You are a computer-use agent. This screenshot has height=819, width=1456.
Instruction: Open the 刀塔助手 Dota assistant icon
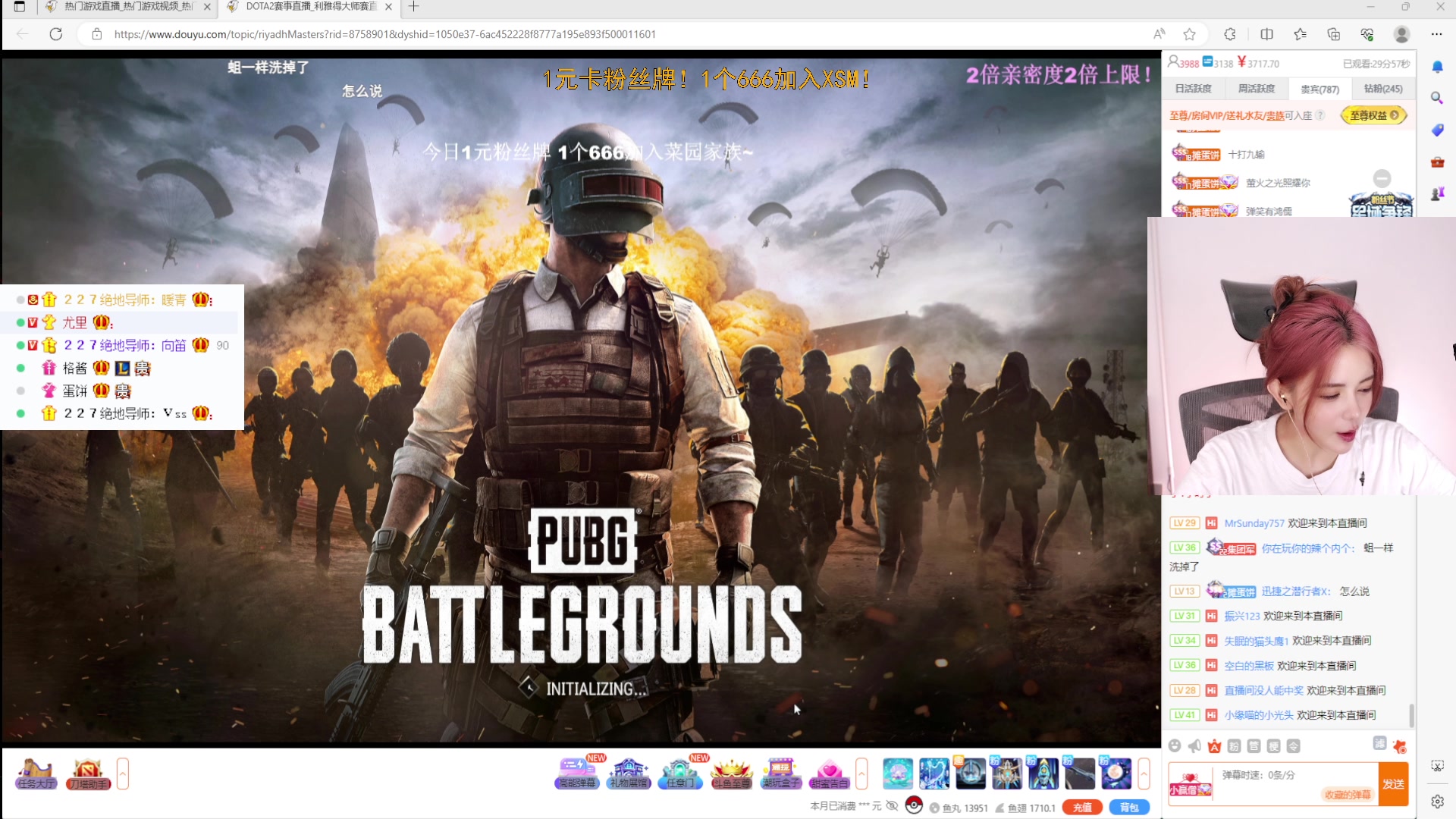click(x=88, y=773)
